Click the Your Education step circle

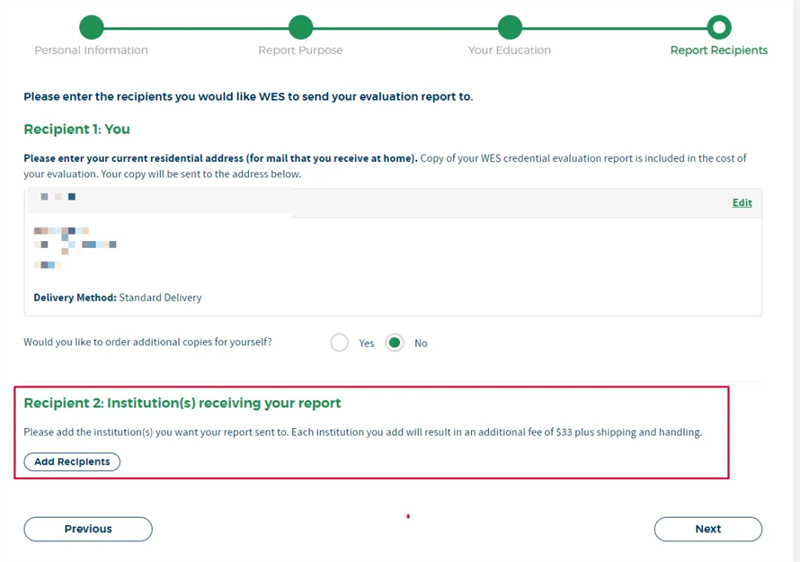tap(509, 27)
